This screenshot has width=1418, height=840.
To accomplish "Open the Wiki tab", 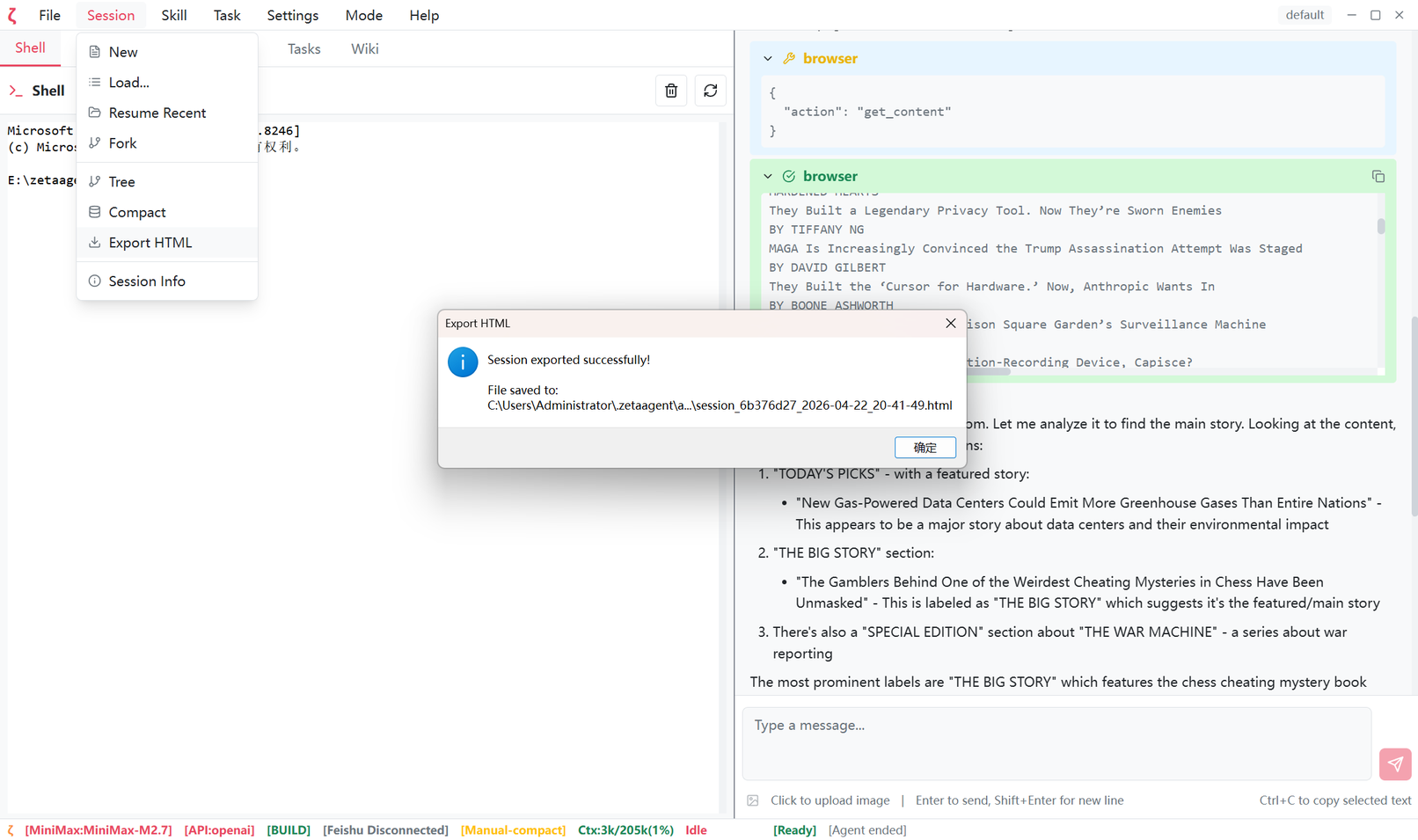I will (364, 49).
